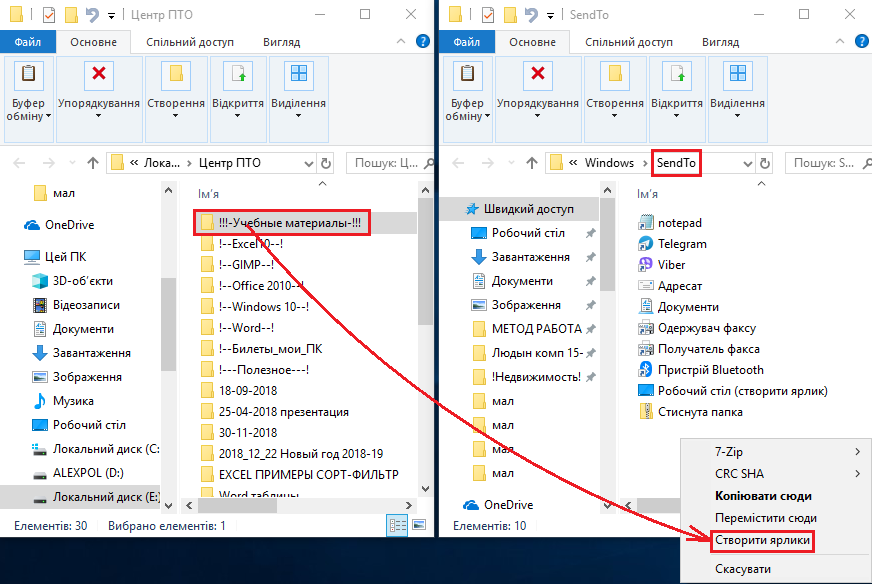
Task: Open Упорядкування group in SendTo window
Action: 537,99
